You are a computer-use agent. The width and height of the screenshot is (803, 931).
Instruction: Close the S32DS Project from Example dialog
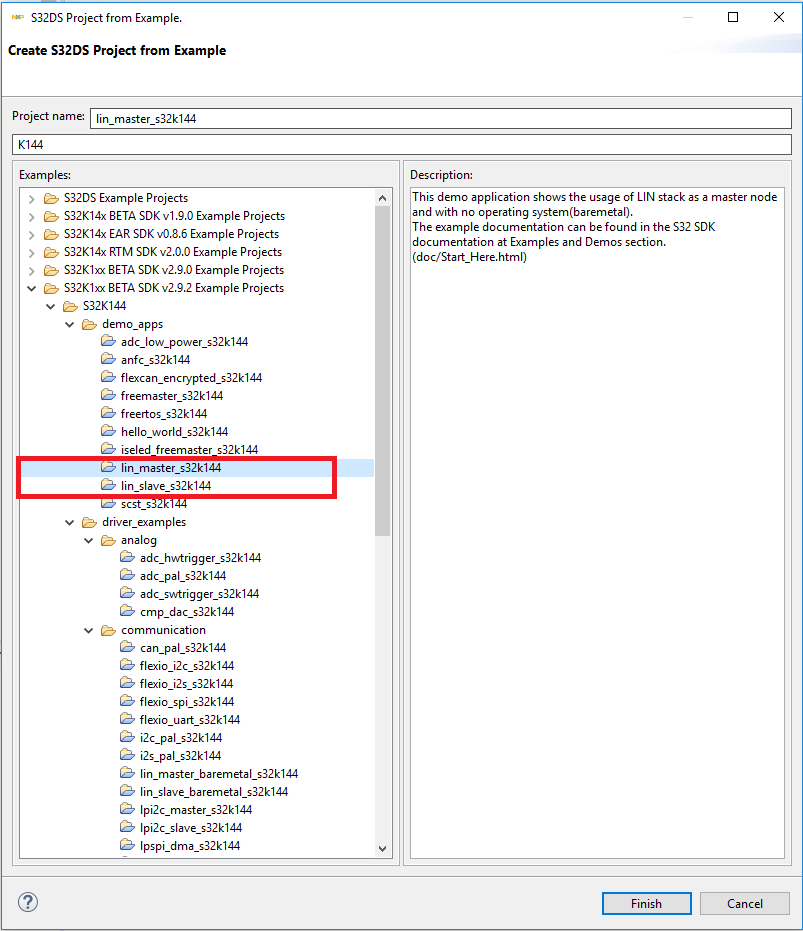point(779,17)
